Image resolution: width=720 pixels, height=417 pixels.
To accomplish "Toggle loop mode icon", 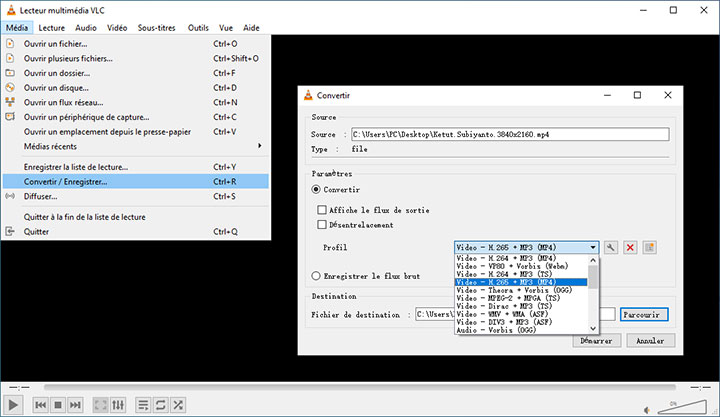I will click(x=160, y=405).
